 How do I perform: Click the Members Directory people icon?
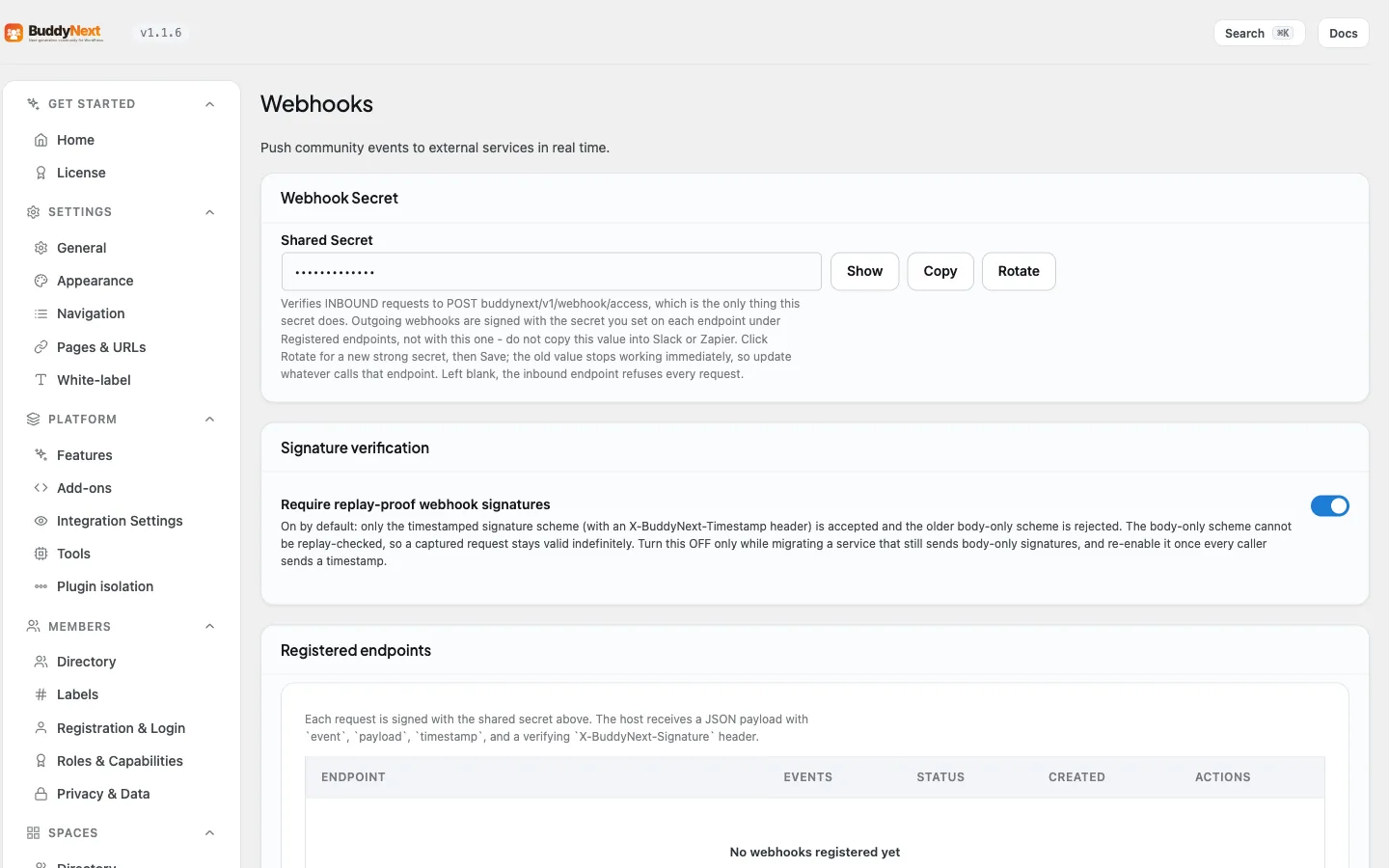41,662
